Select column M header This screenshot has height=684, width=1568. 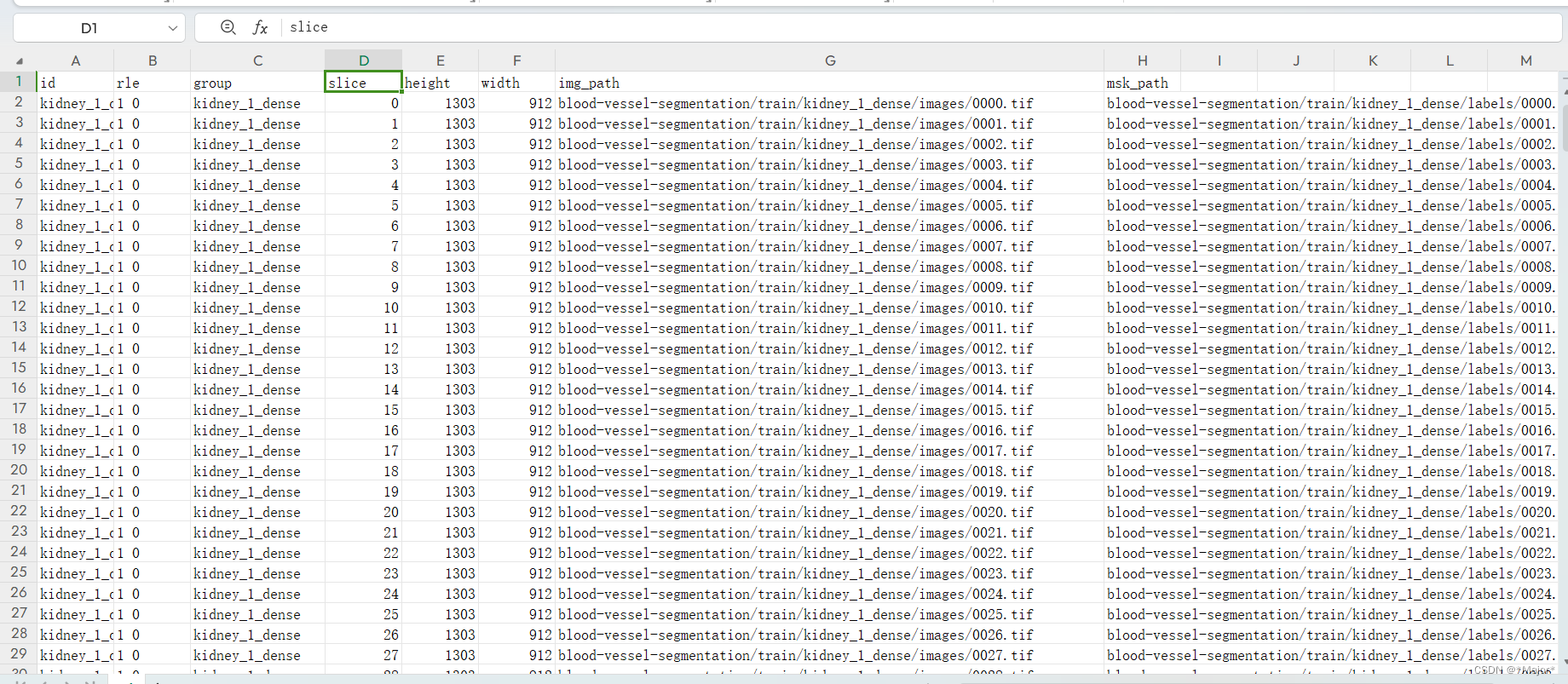click(1525, 60)
